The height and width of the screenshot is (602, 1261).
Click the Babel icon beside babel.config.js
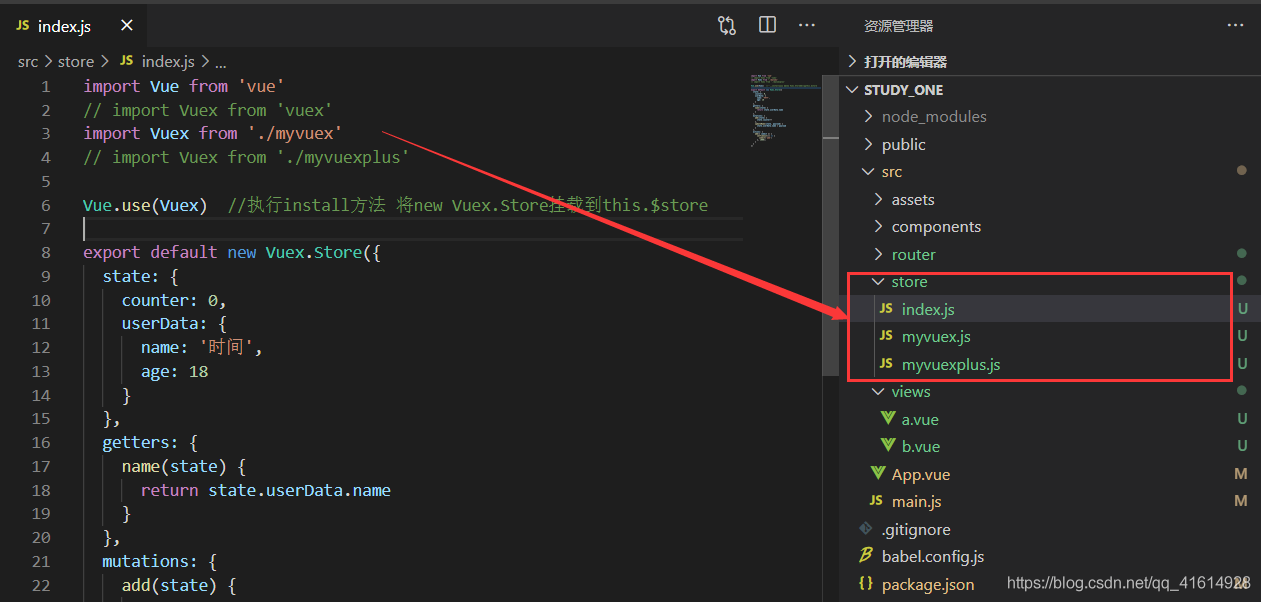(x=866, y=556)
